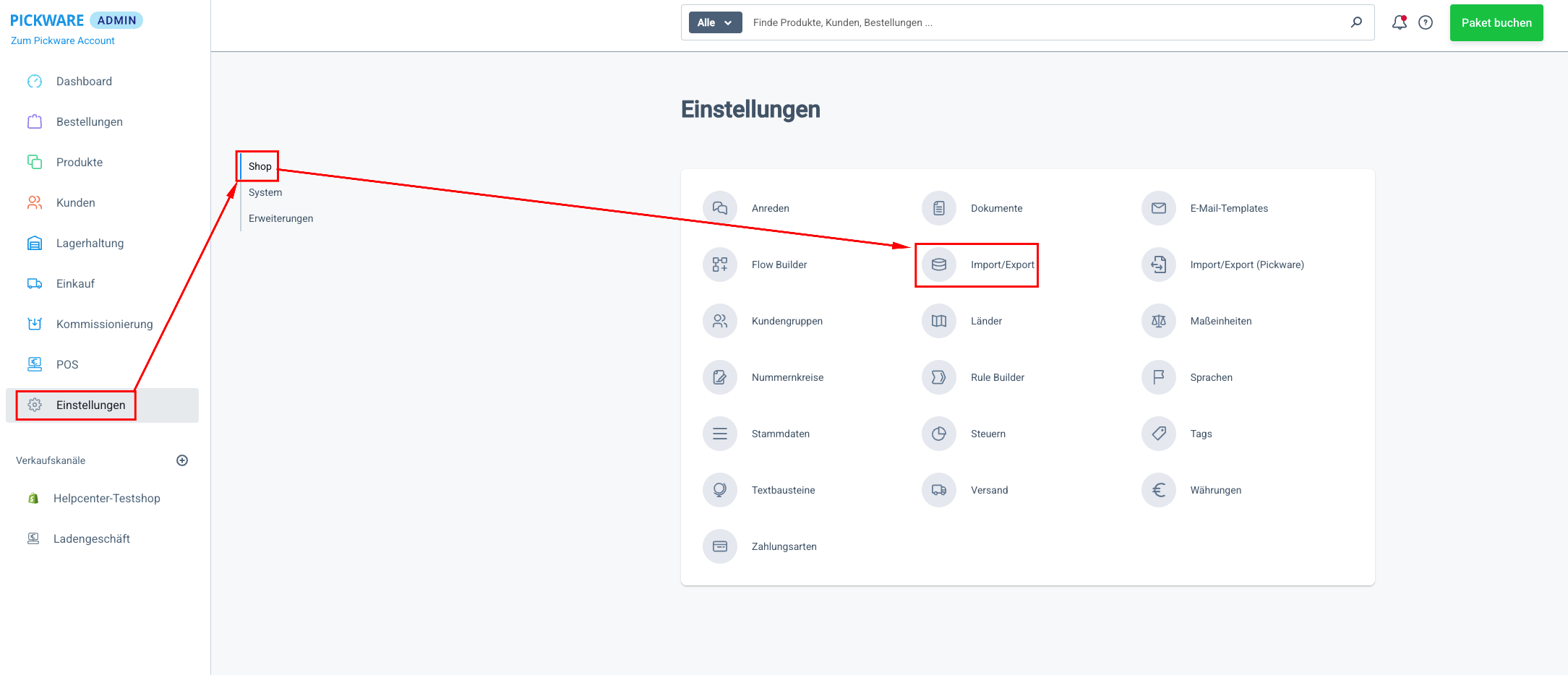The image size is (1568, 675).
Task: Go to Lagerhaltung in sidebar
Action: (90, 243)
